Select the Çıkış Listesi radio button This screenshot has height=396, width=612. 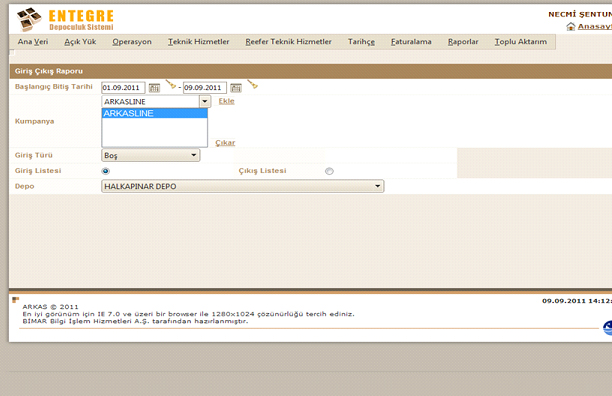click(329, 171)
